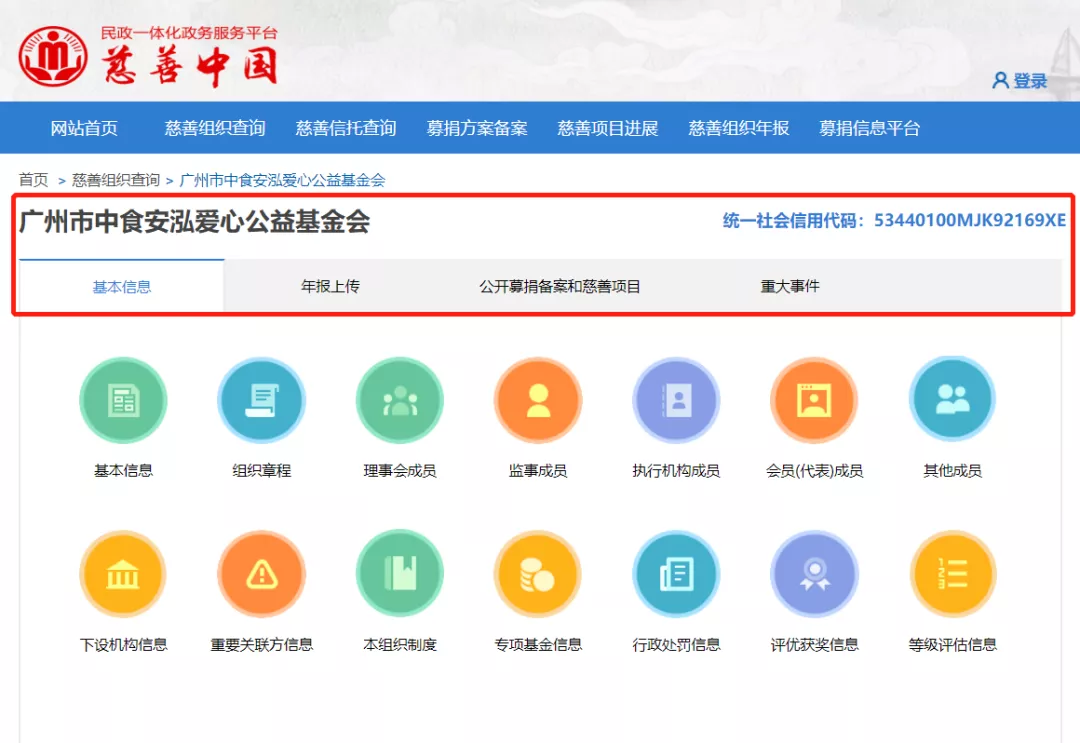
Task: Click the 首页 breadcrumb link
Action: (x=33, y=180)
